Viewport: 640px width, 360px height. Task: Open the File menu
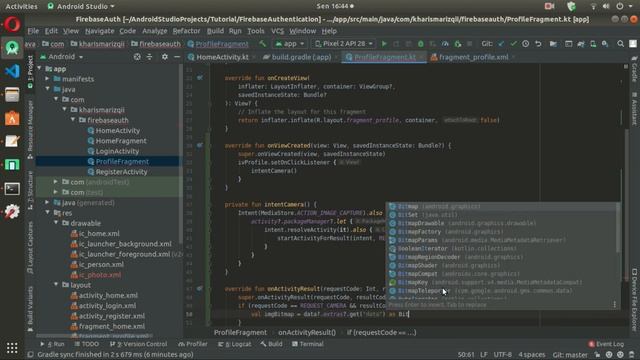pos(33,31)
